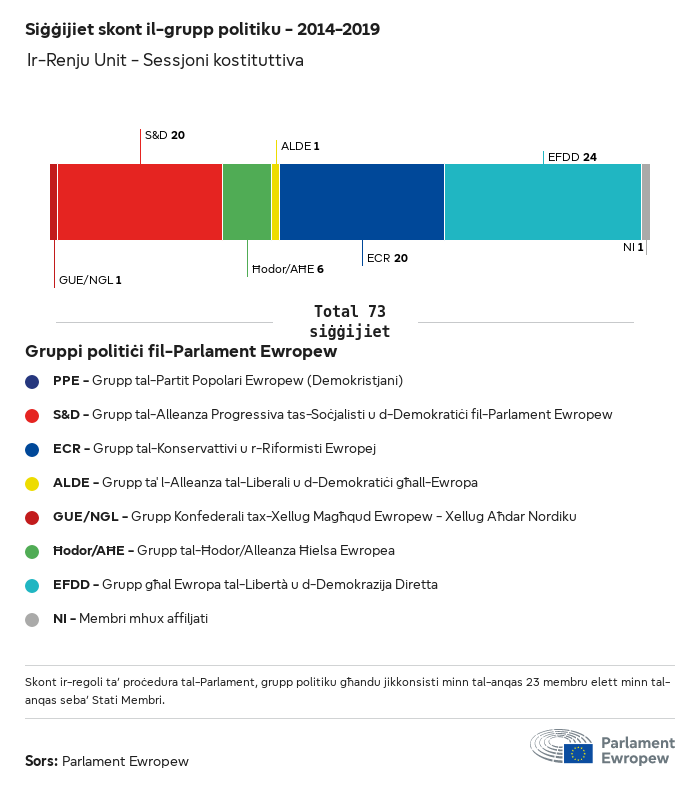Screen dimensions: 700x786
Task: Select the green Ħodor/AĦE bar segment
Action: [x=246, y=202]
